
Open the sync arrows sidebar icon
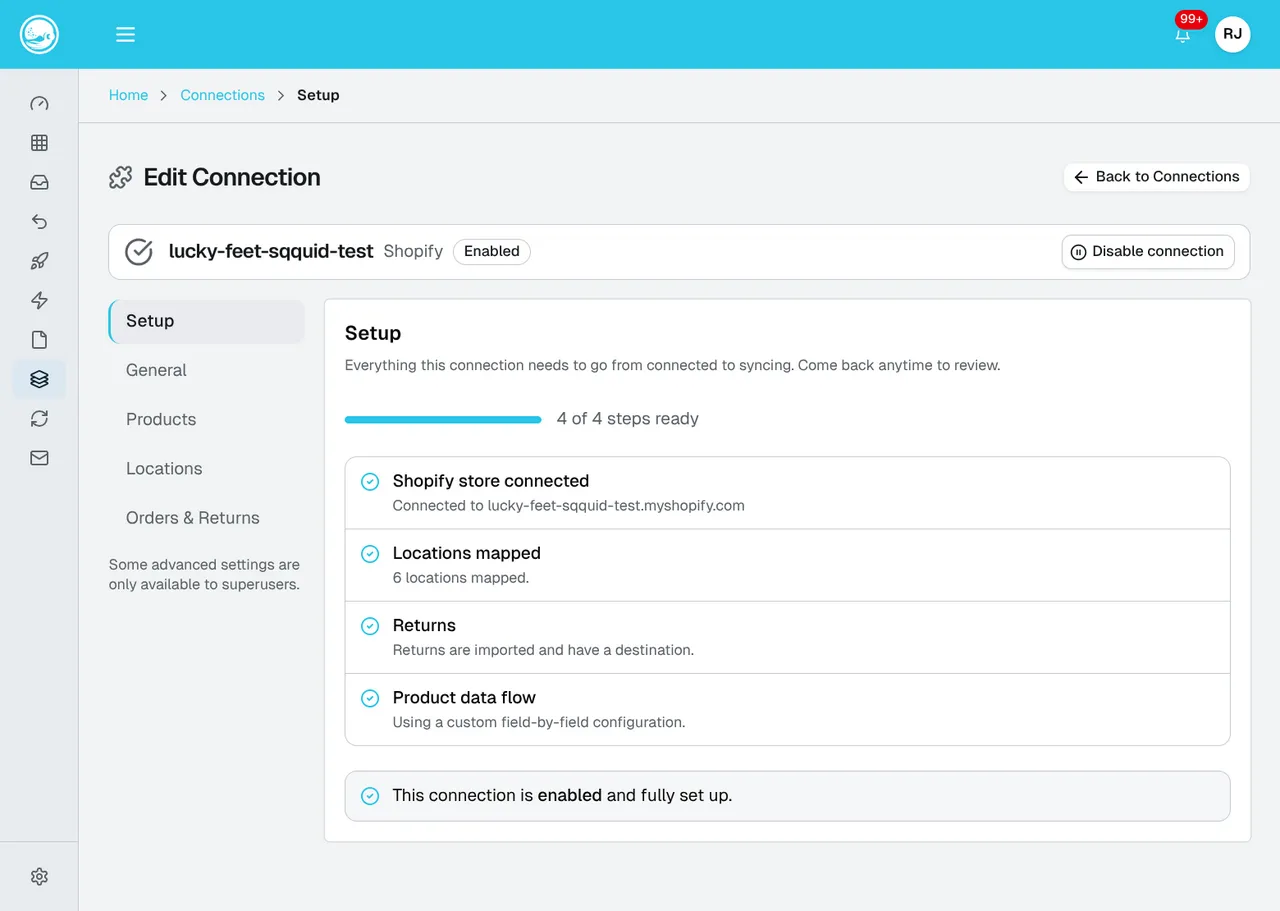coord(39,419)
